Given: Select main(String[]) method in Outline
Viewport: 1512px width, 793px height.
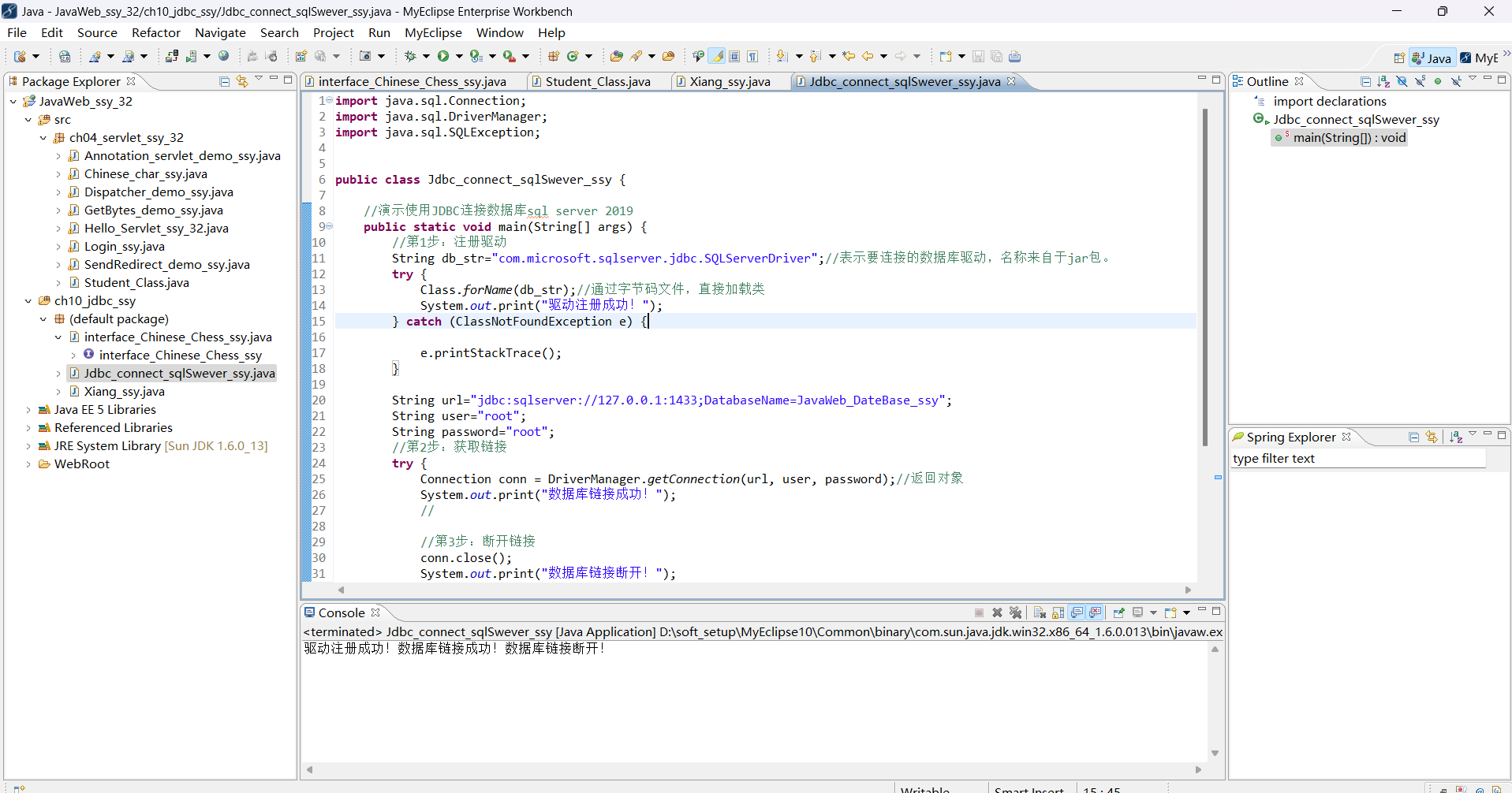Looking at the screenshot, I should [x=1349, y=137].
